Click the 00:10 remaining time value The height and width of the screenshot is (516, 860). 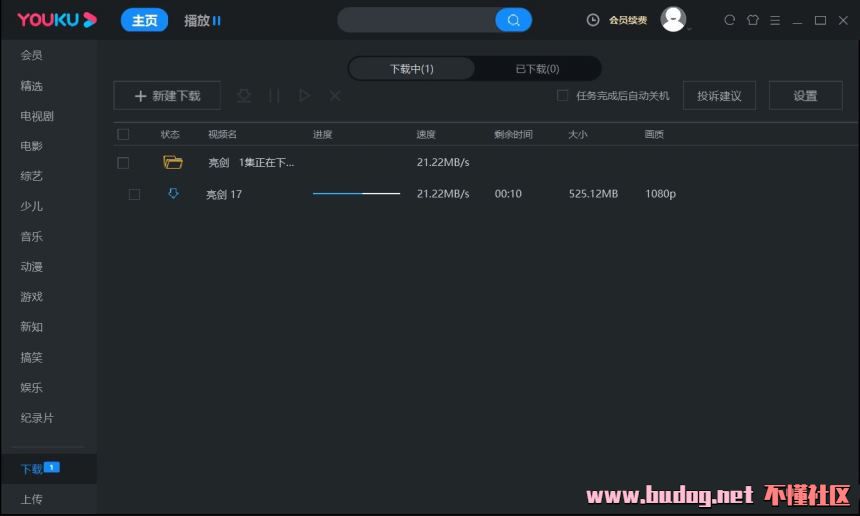(x=508, y=194)
